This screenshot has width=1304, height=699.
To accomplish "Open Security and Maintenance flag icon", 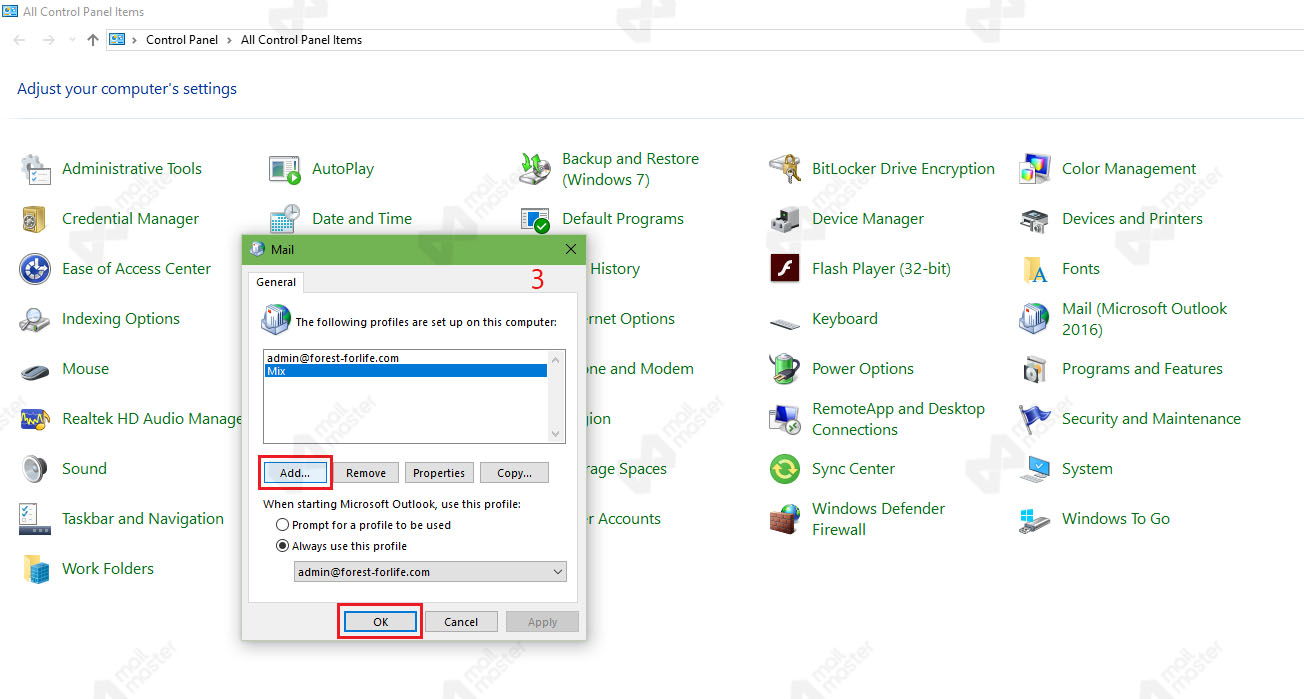I will coord(1035,419).
